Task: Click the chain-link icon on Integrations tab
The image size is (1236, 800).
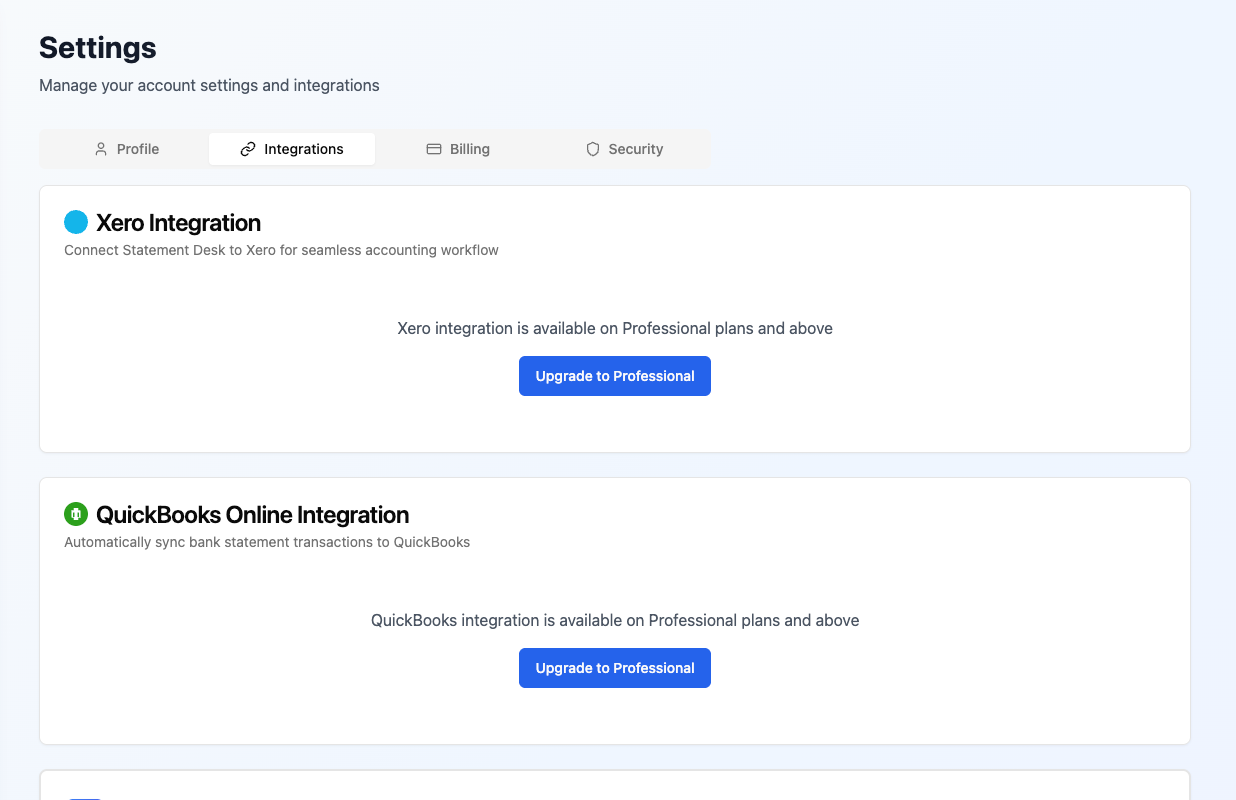Action: (x=248, y=149)
